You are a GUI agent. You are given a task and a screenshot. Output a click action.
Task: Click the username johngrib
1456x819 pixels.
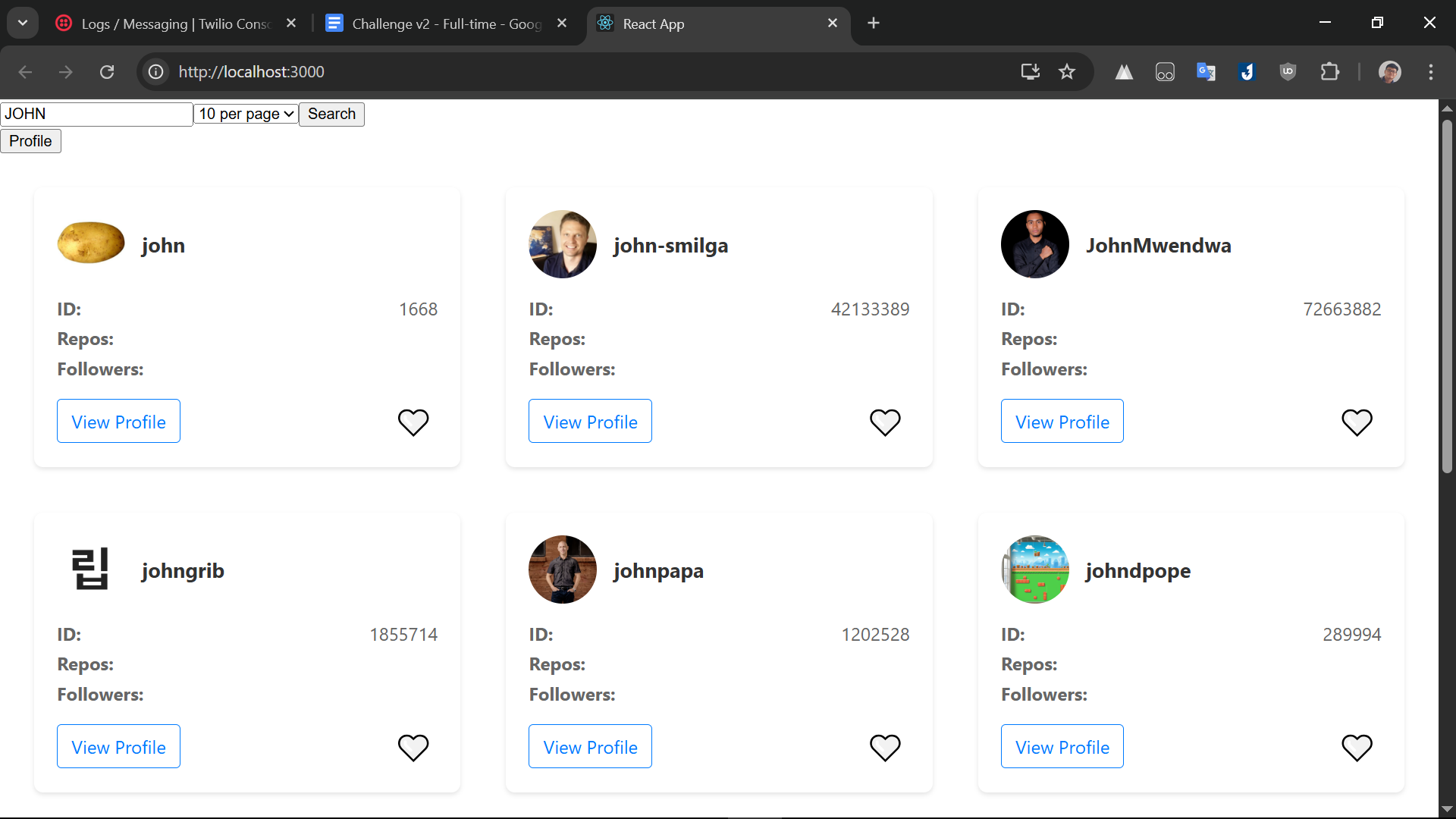(183, 571)
